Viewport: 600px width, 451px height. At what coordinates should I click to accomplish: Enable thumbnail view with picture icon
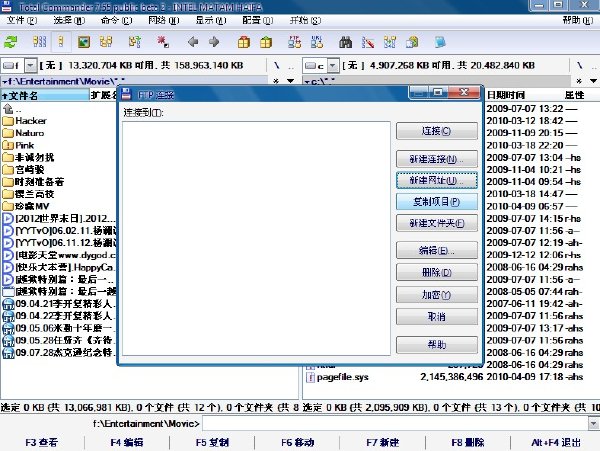(x=84, y=42)
